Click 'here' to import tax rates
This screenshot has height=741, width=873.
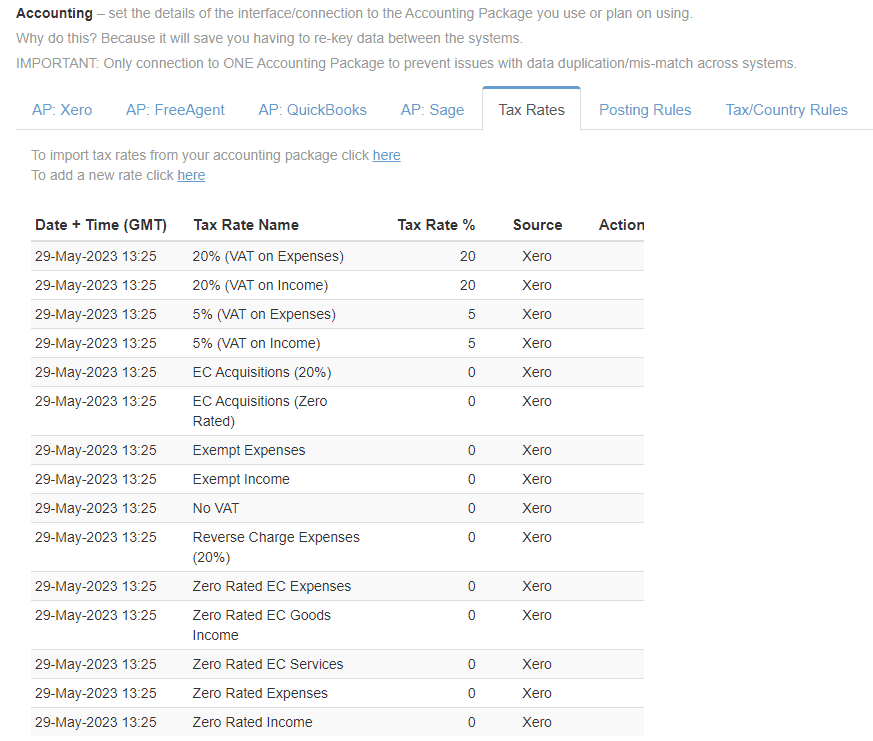[x=386, y=155]
